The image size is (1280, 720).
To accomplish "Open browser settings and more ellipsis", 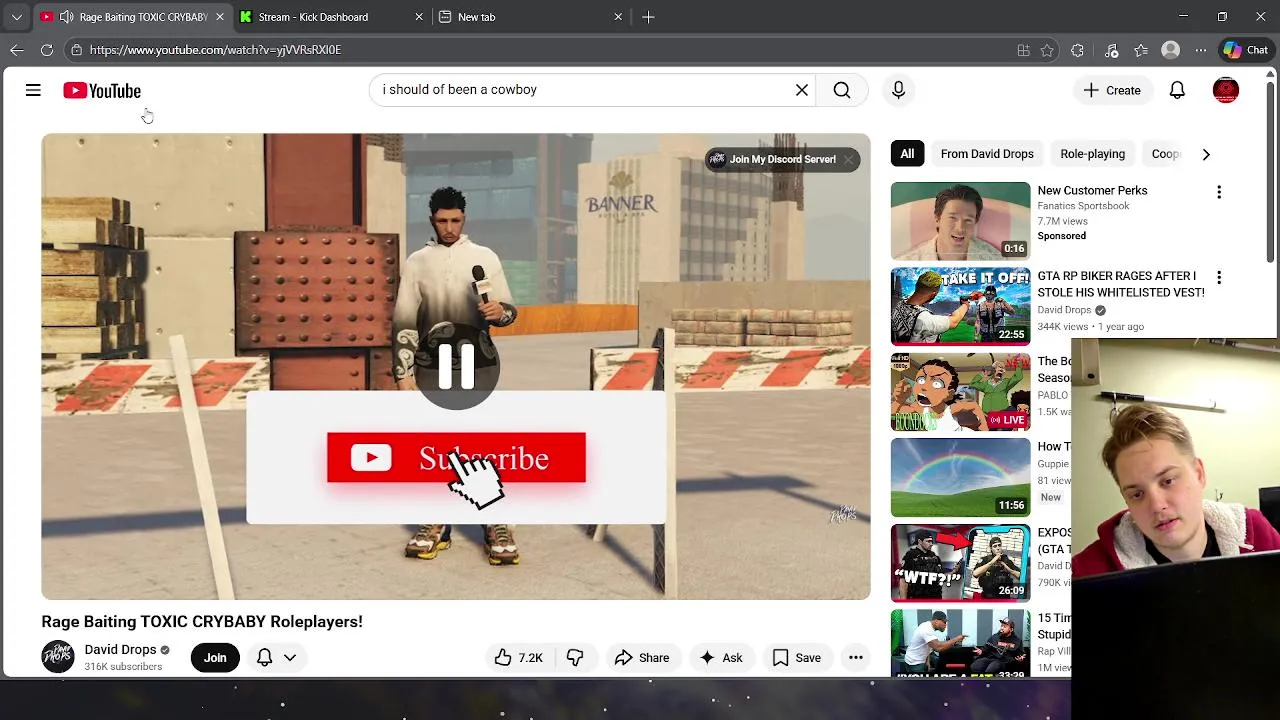I will pyautogui.click(x=1200, y=50).
